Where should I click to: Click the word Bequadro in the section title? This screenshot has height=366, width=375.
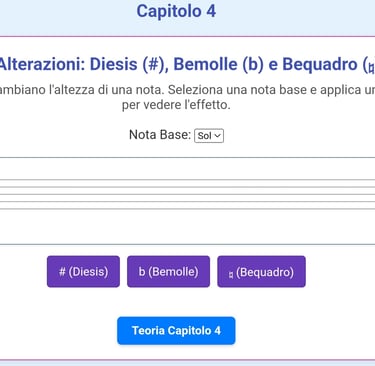click(320, 64)
